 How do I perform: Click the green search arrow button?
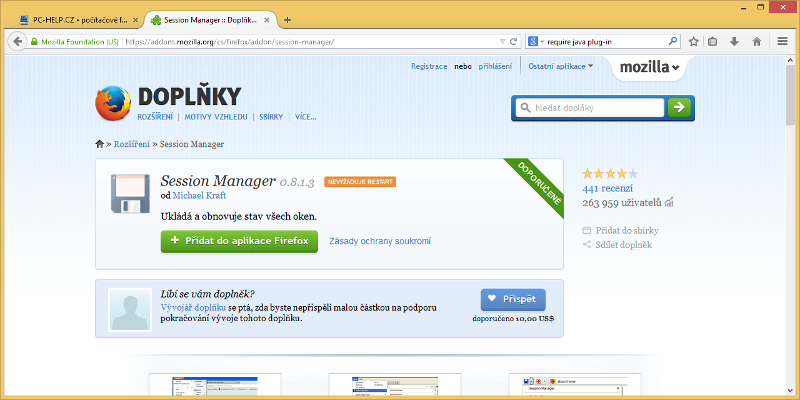679,107
